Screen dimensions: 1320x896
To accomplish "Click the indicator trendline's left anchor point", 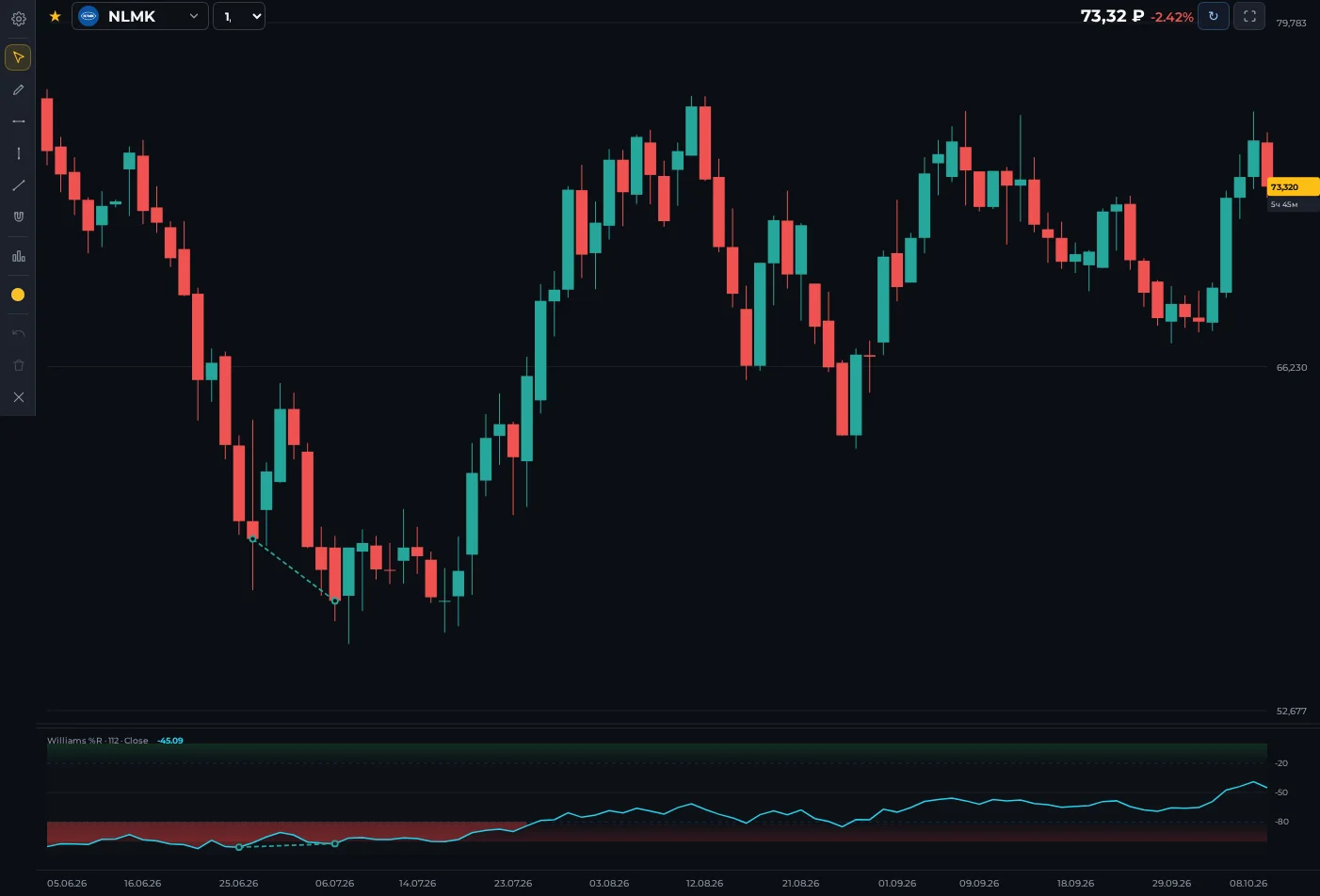I will tap(239, 847).
